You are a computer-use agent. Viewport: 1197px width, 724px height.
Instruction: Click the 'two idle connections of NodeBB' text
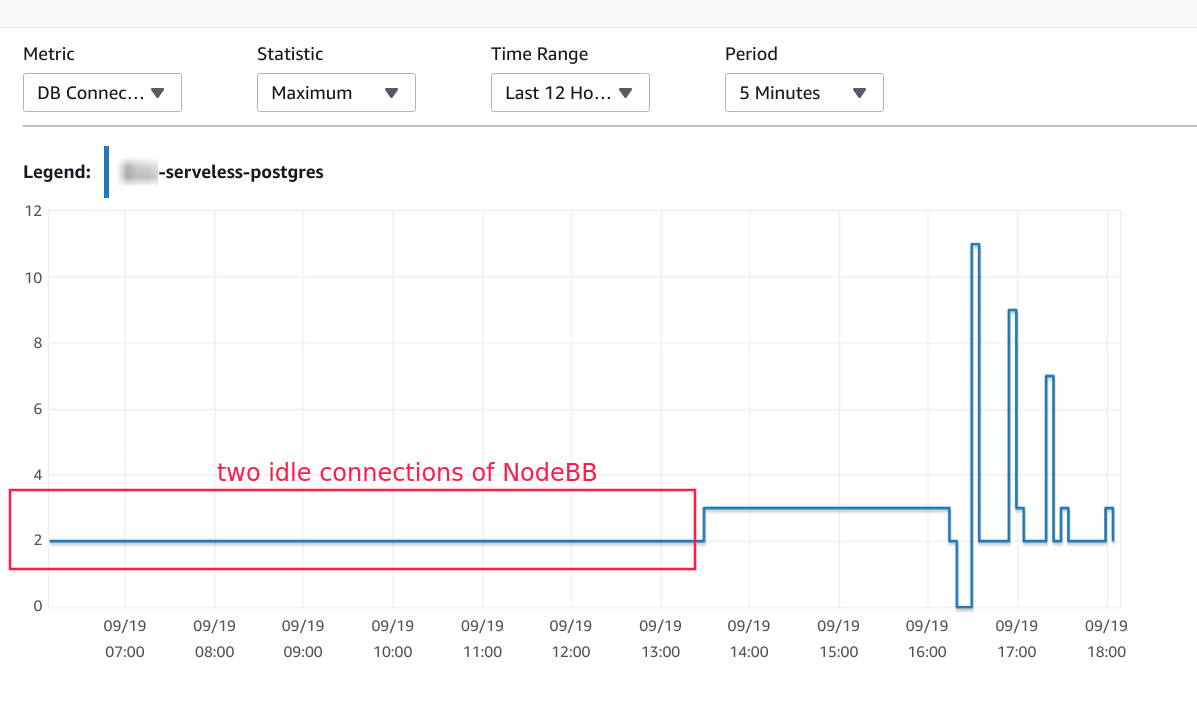coord(406,472)
